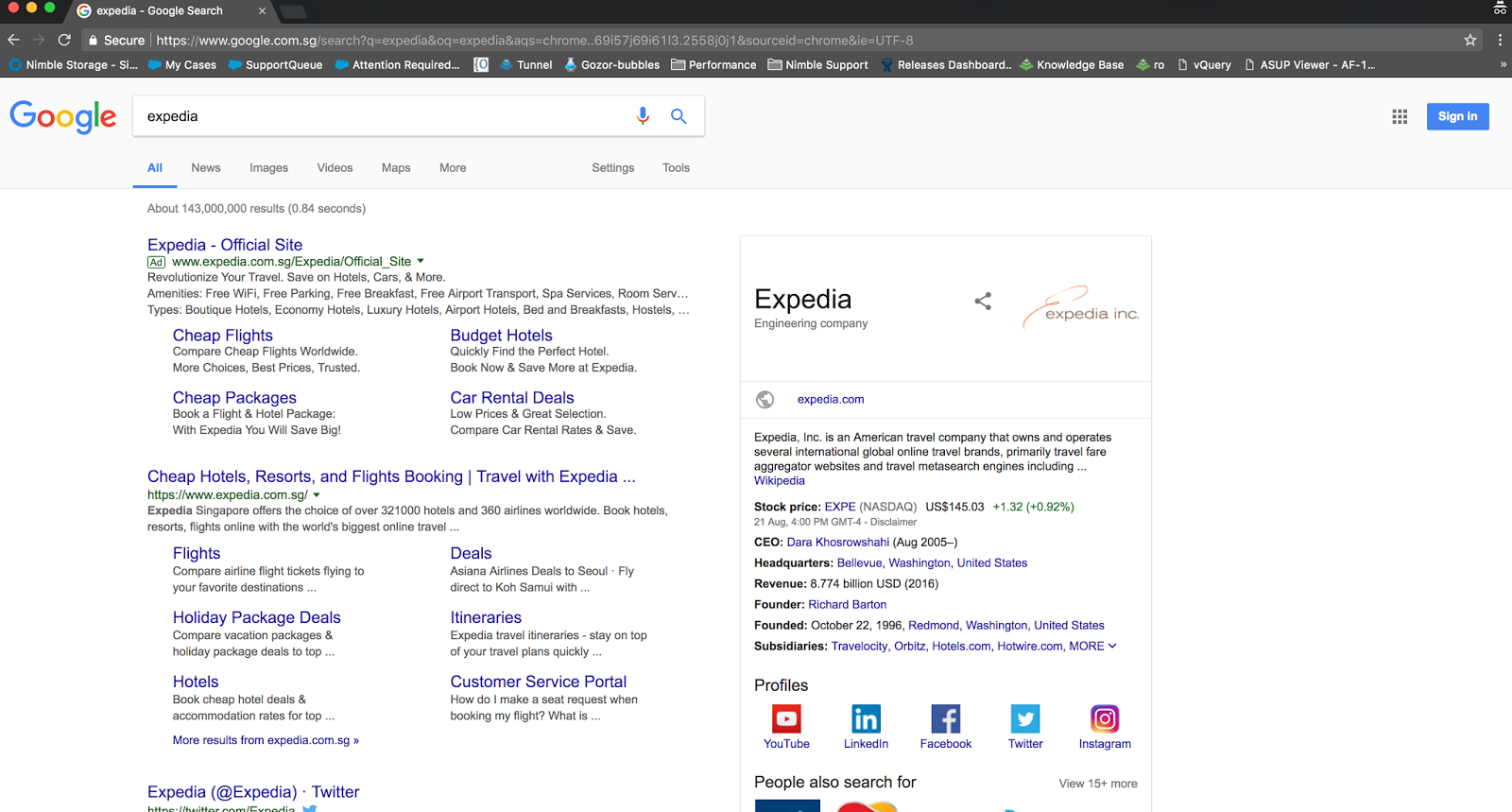Open the Cheap Flights sitelink
The width and height of the screenshot is (1512, 812).
tap(223, 336)
